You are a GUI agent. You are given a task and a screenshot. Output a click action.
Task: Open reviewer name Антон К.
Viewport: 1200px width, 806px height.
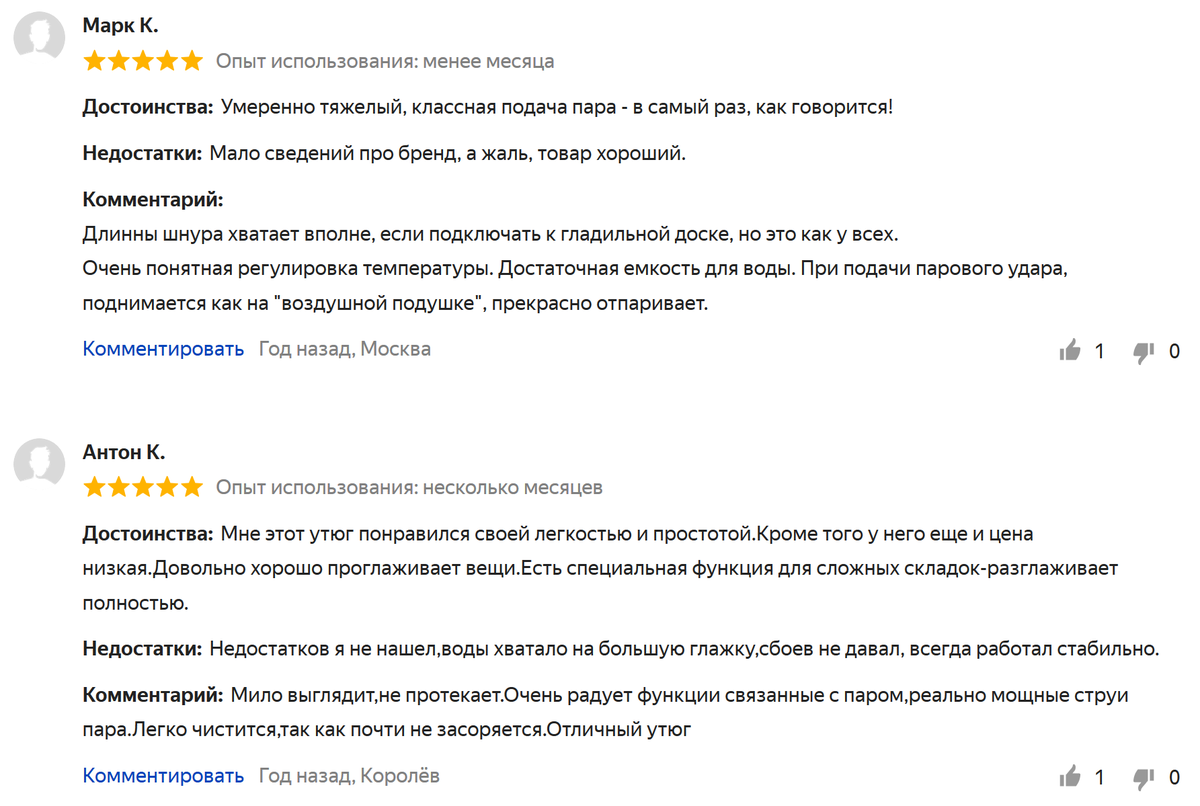point(124,452)
